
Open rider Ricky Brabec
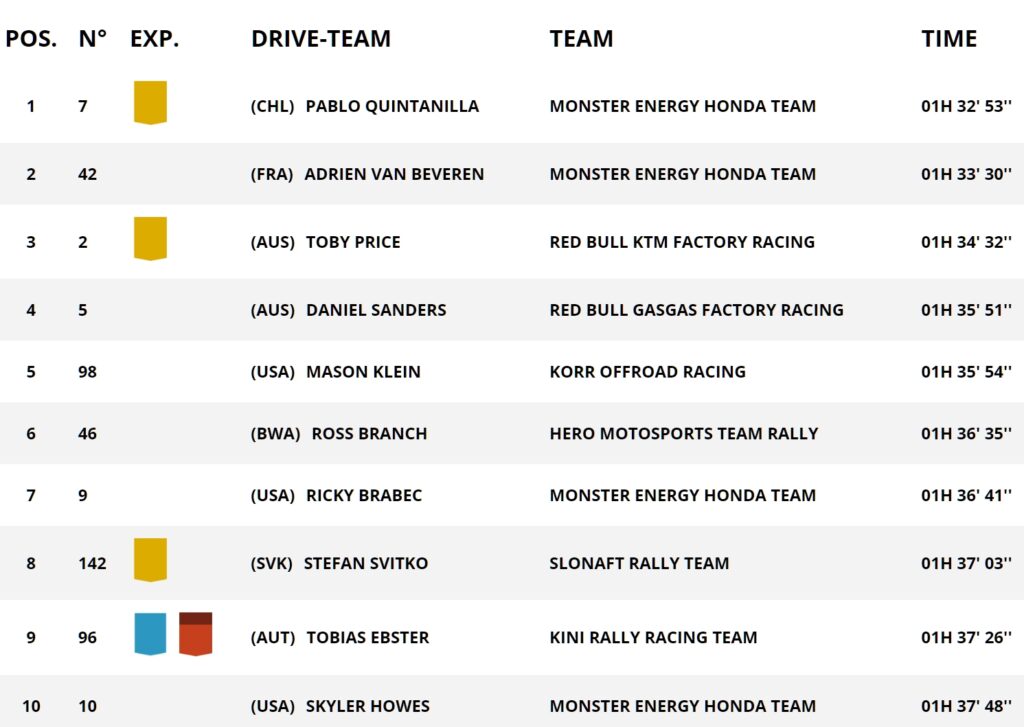(x=364, y=496)
